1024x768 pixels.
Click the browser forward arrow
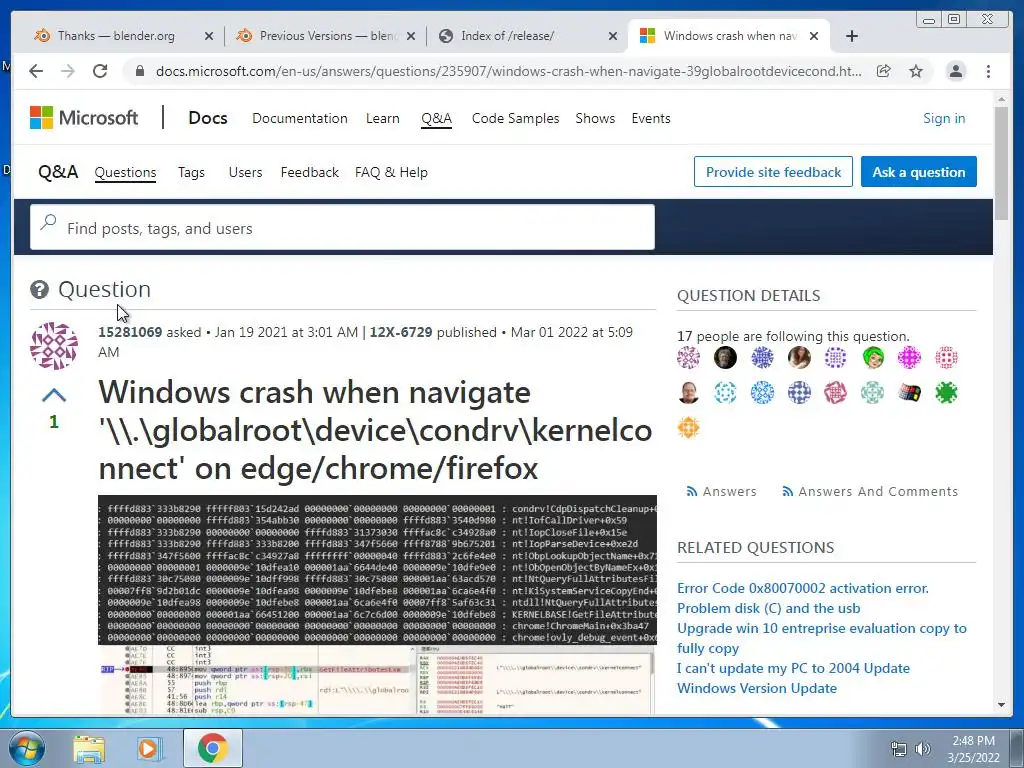pos(68,71)
